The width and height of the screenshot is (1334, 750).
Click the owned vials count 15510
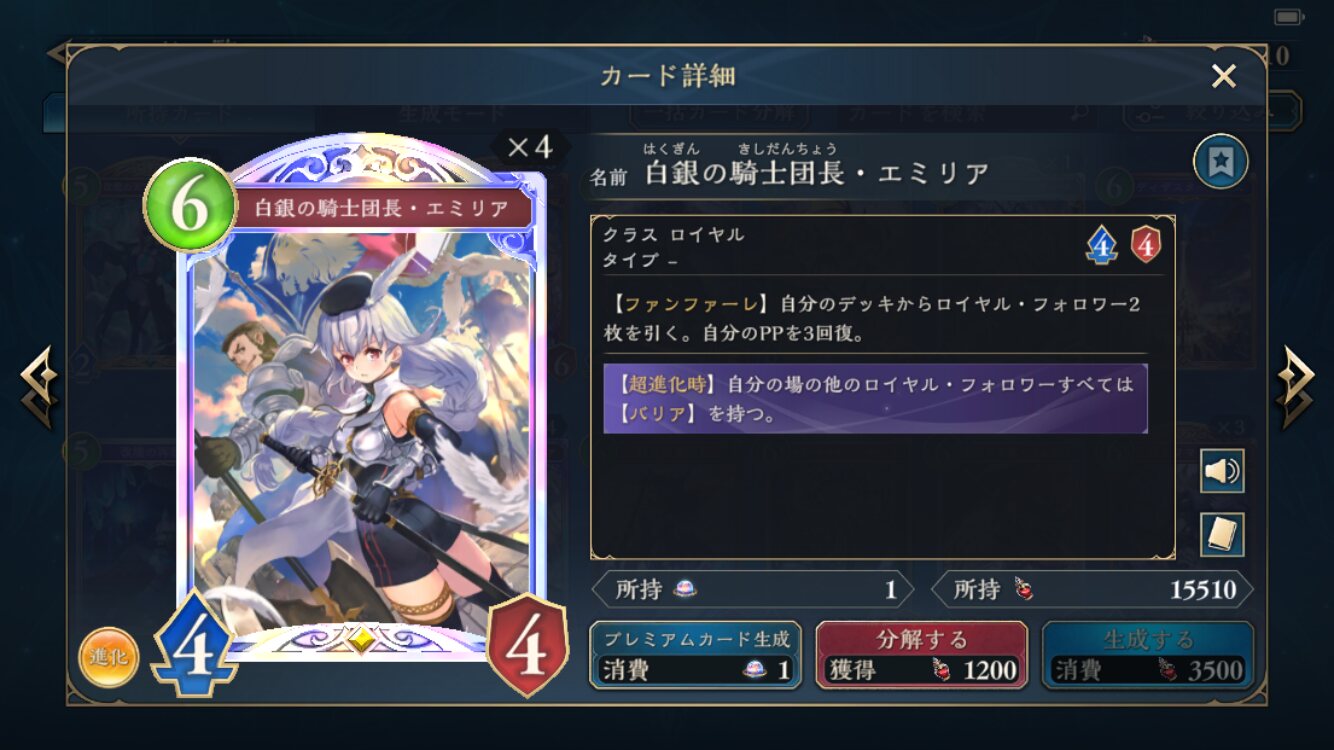click(x=1203, y=590)
